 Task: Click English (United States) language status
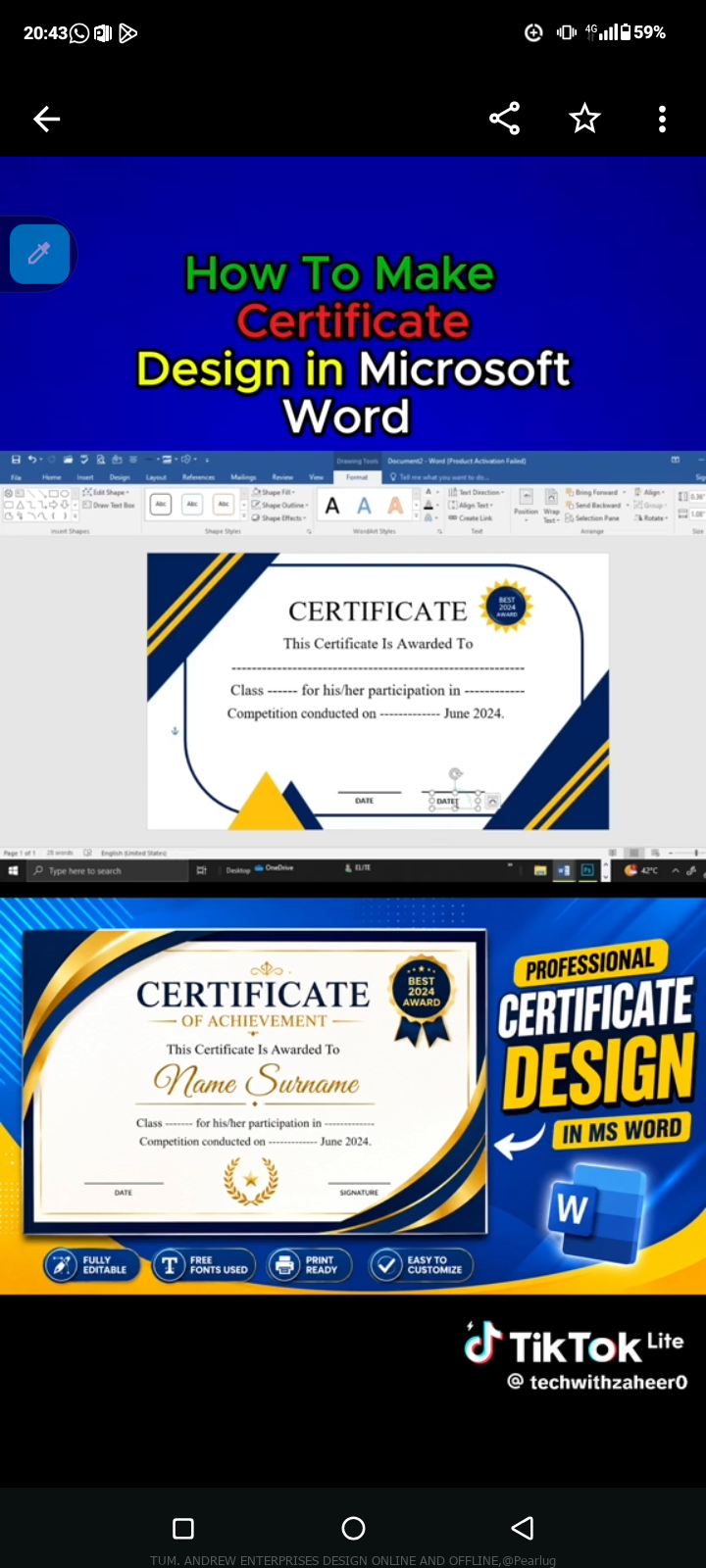(132, 853)
